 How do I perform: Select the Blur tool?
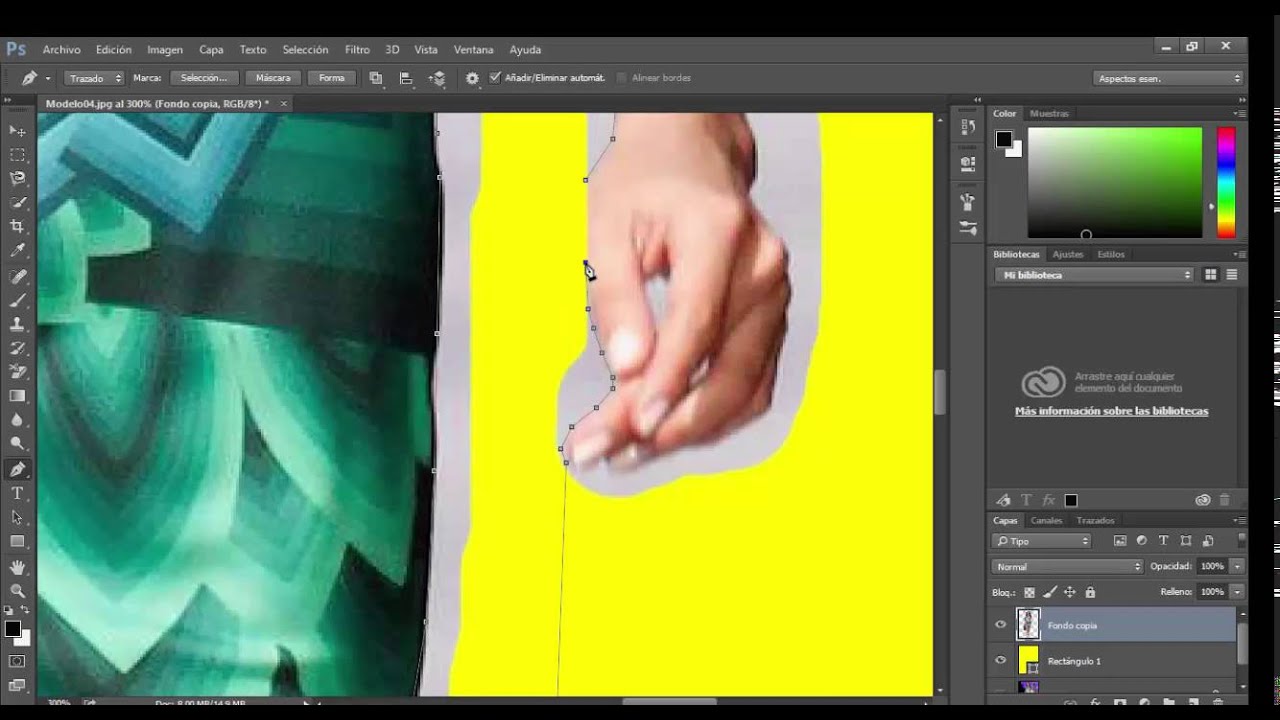click(17, 420)
